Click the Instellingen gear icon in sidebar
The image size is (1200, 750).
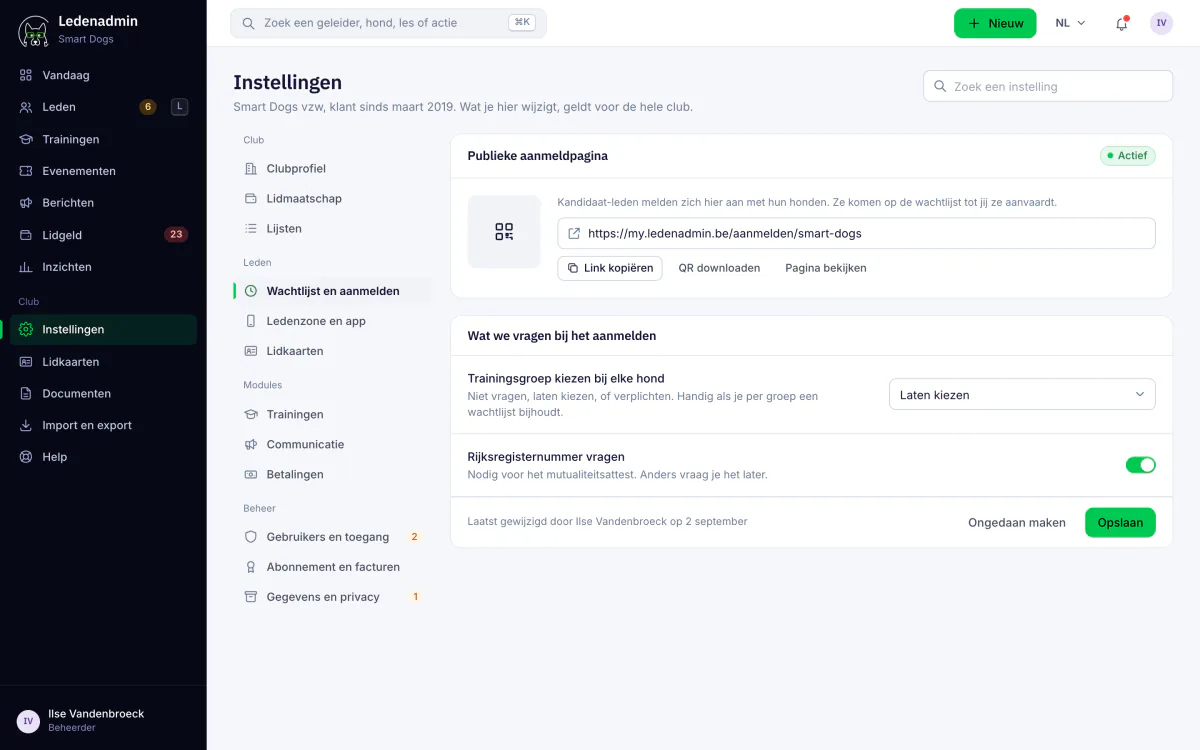point(26,329)
